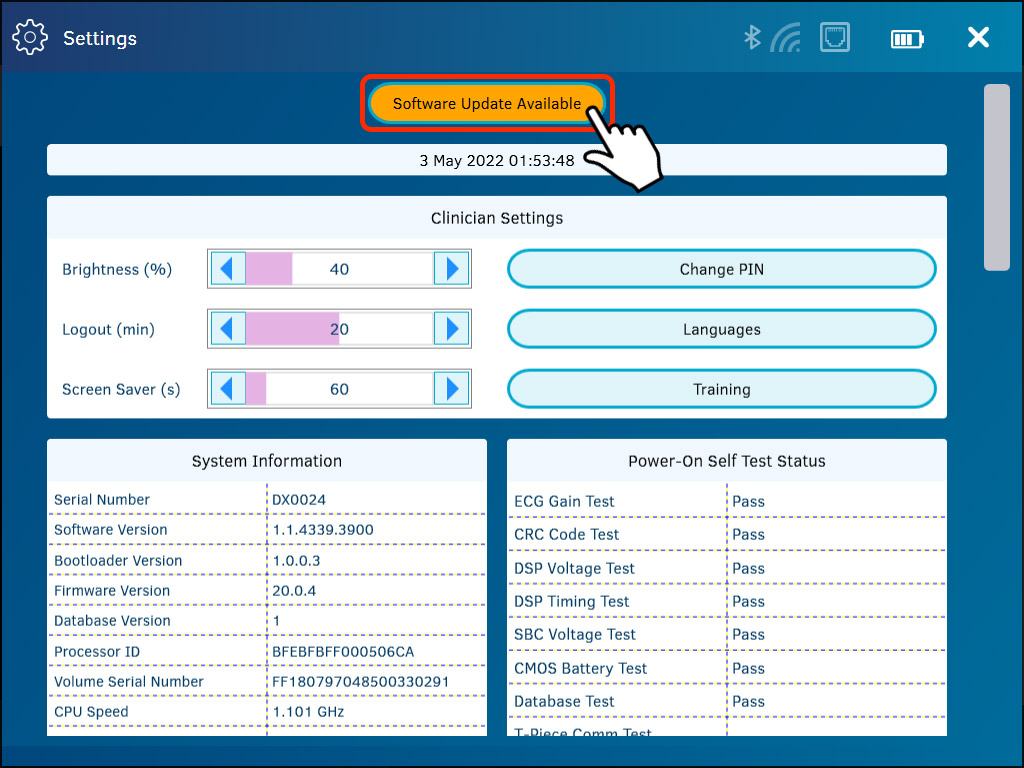Click the battery level icon

pyautogui.click(x=907, y=39)
